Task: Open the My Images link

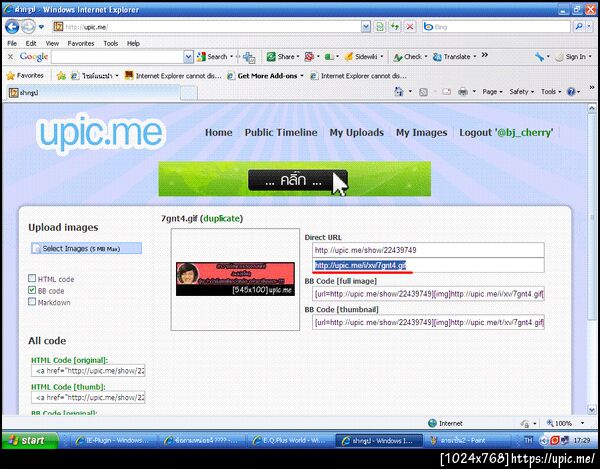Action: pos(421,132)
